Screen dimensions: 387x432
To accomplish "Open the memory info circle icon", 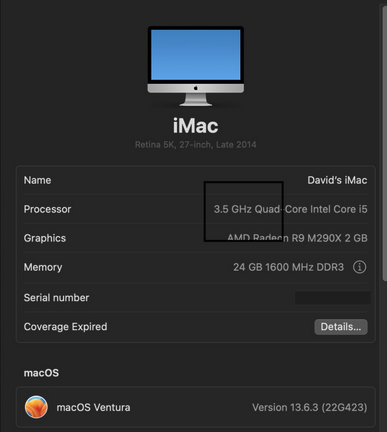I will [x=359, y=267].
